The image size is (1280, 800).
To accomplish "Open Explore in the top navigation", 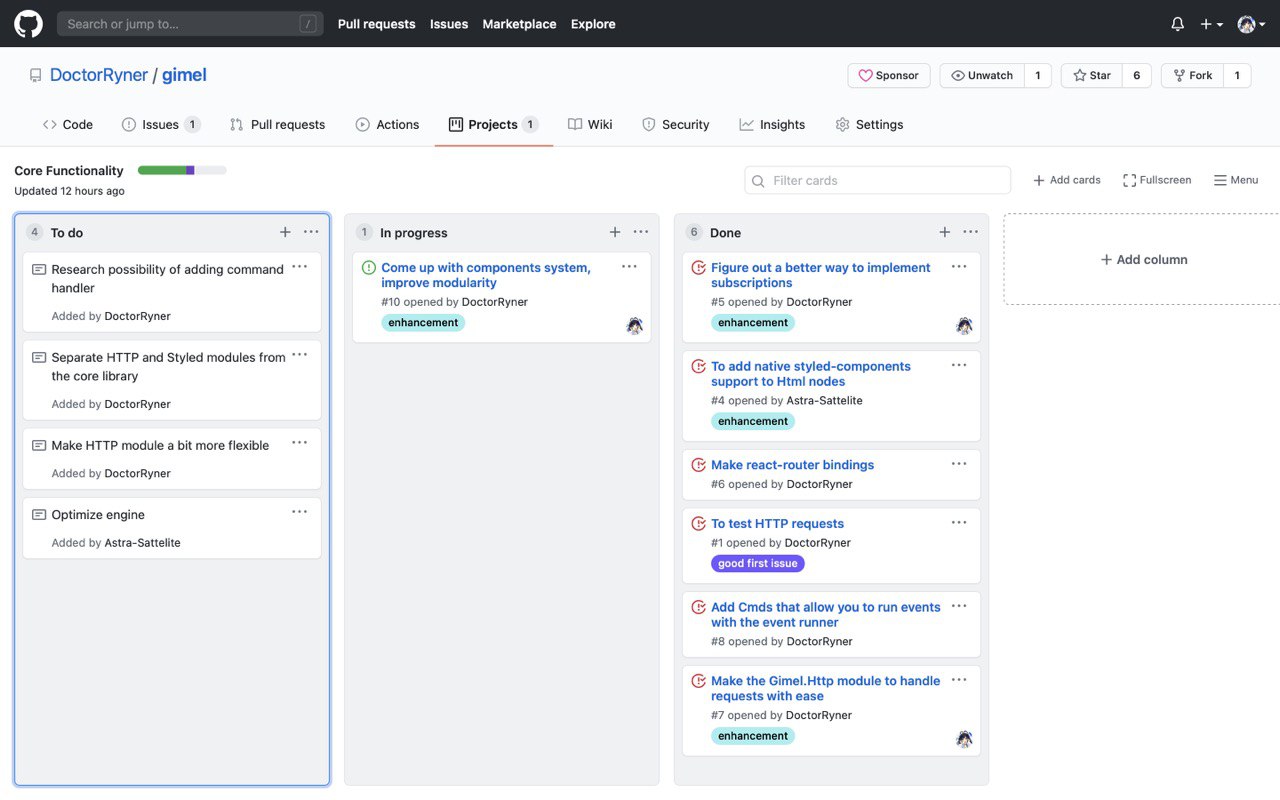I will (593, 24).
